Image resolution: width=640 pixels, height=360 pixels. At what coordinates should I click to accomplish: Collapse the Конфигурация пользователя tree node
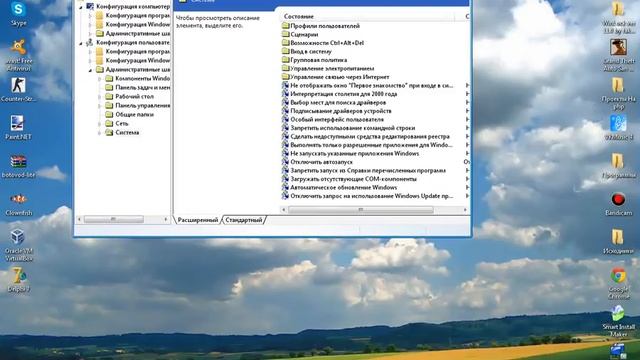pos(81,43)
